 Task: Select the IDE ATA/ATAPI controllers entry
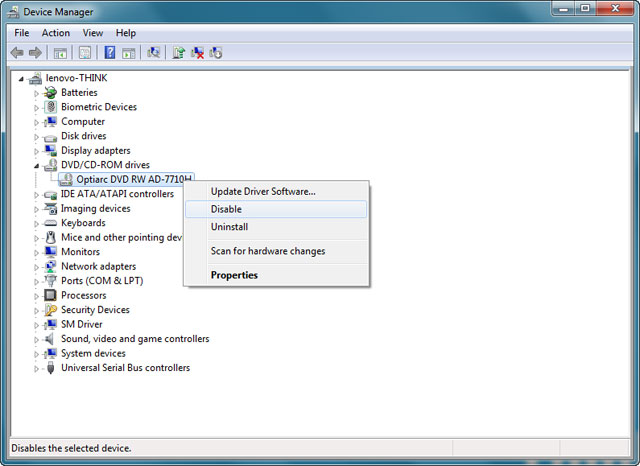click(x=118, y=194)
